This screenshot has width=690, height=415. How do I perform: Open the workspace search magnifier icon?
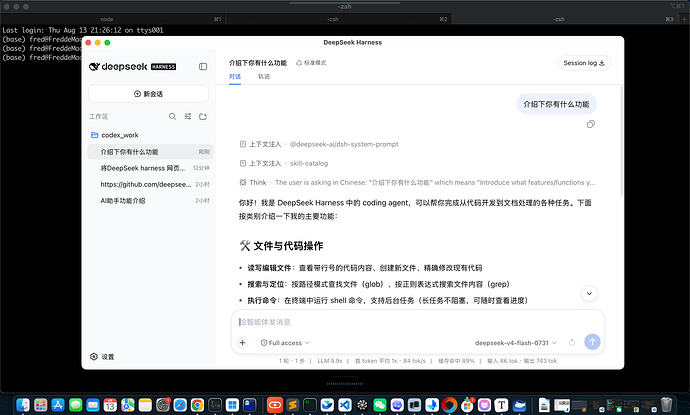pyautogui.click(x=172, y=116)
